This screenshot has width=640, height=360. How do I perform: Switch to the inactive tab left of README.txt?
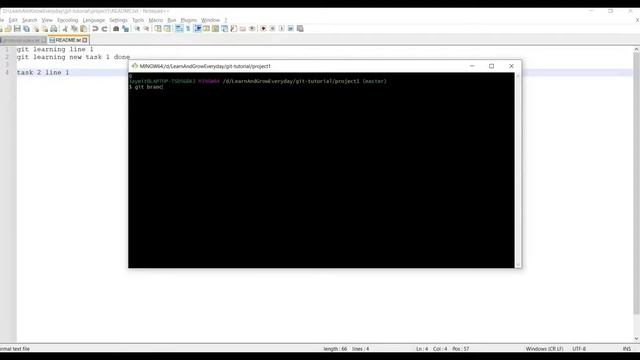[x=23, y=40]
